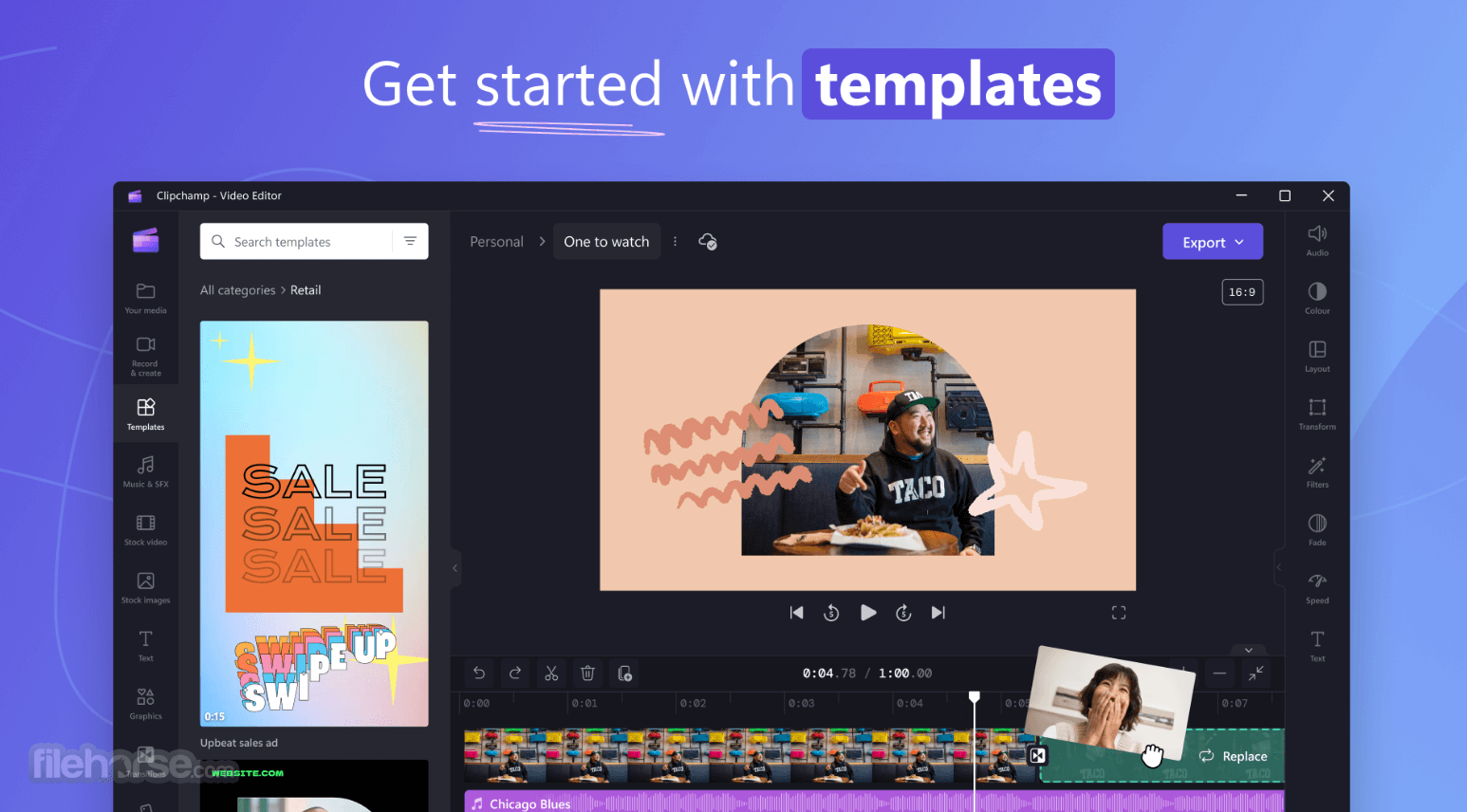Open the Audio properties panel

coord(1317,240)
